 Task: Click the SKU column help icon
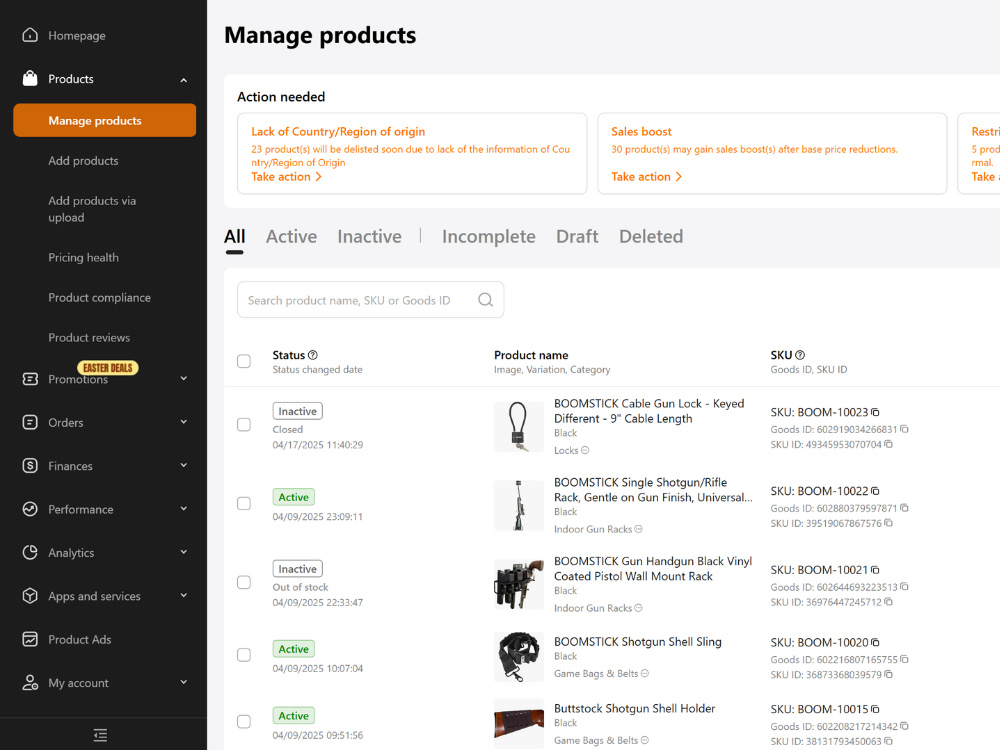(x=800, y=355)
